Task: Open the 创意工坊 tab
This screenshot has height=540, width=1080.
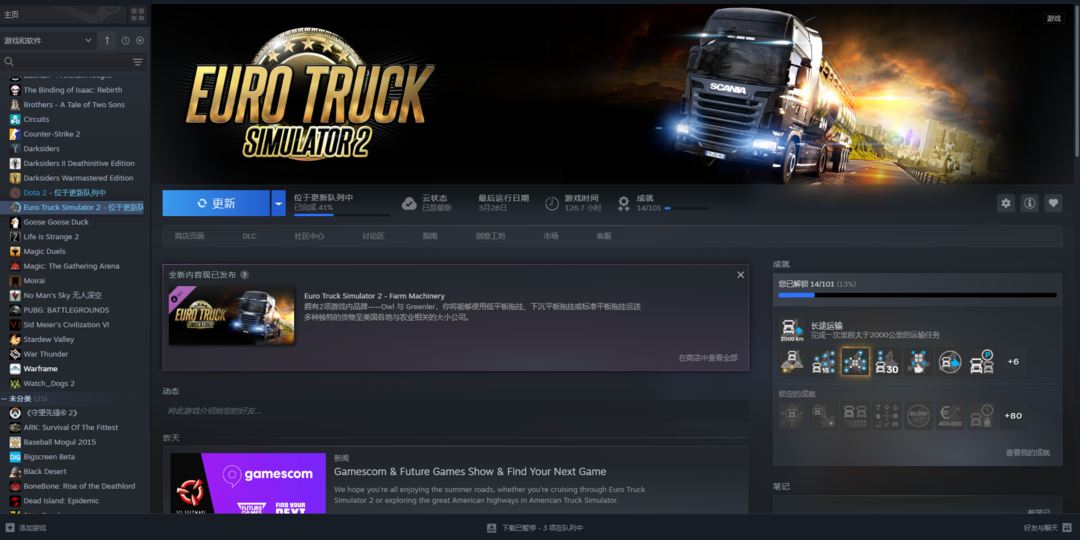Action: (x=490, y=236)
